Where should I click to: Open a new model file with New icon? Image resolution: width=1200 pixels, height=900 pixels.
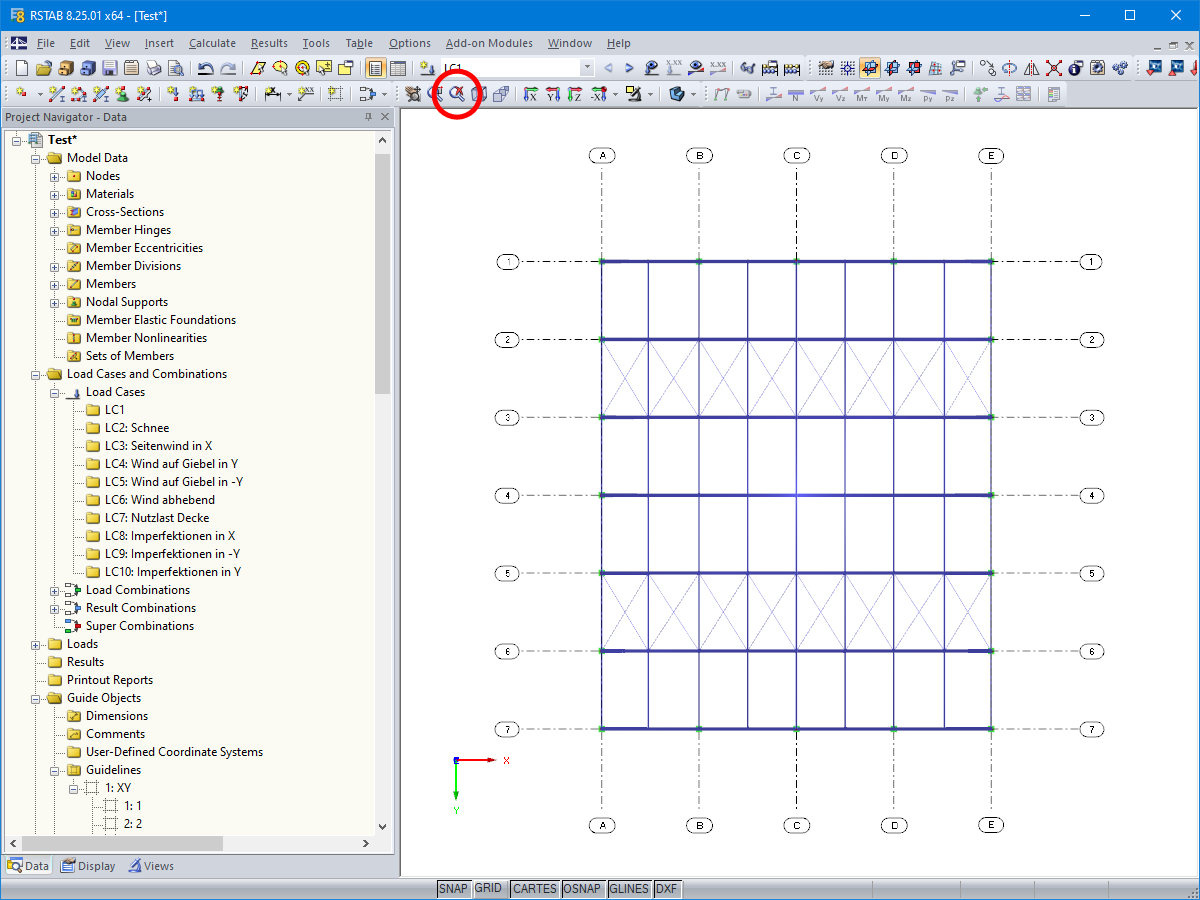(20, 67)
